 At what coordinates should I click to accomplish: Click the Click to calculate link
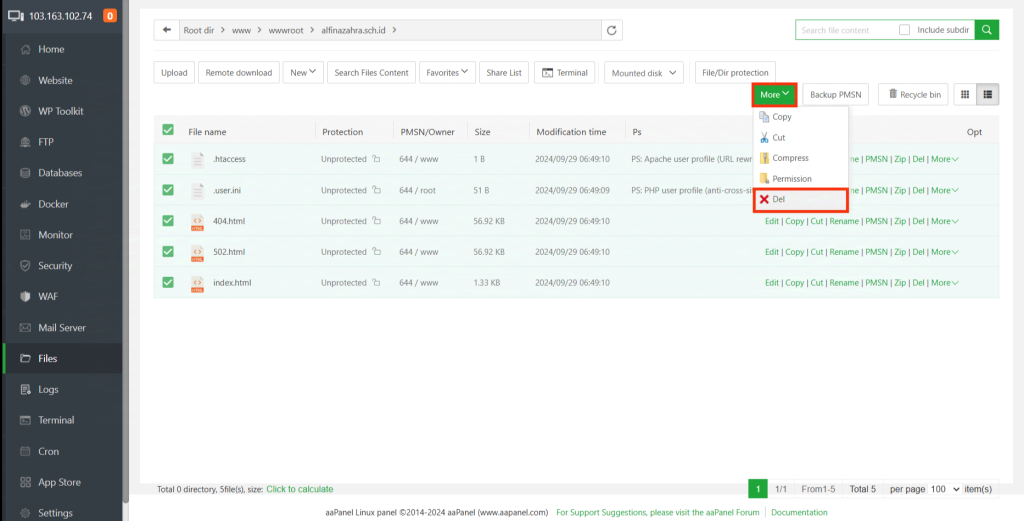coord(299,489)
